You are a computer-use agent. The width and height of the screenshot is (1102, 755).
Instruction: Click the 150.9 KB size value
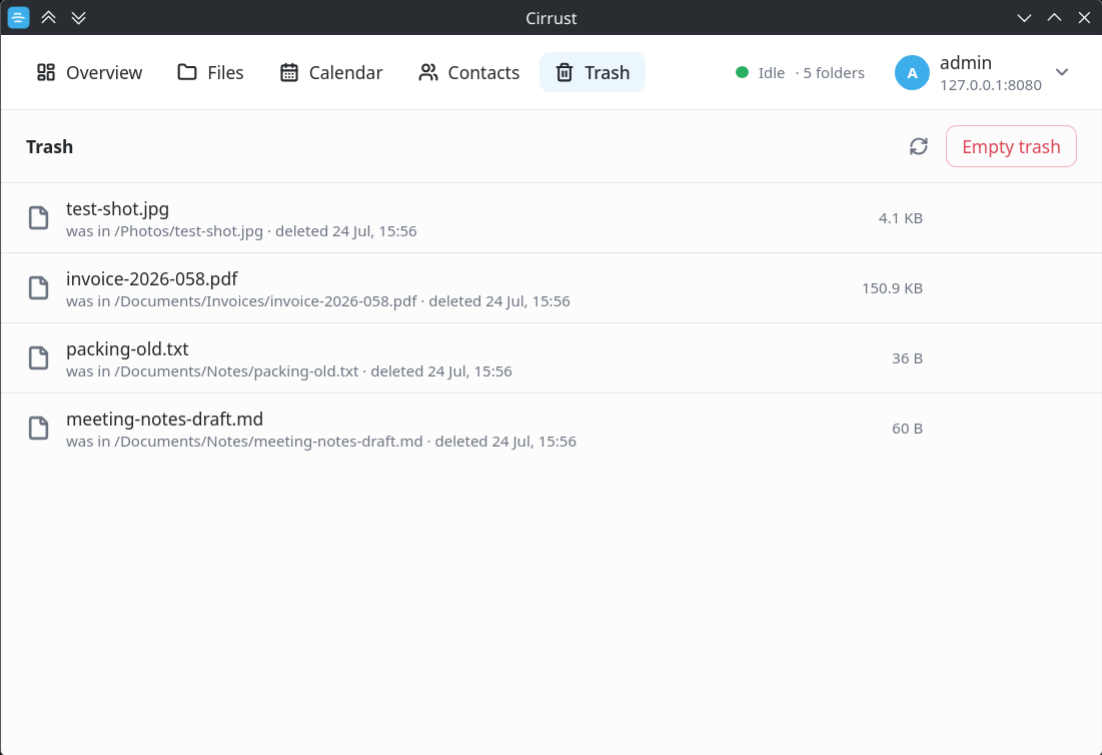click(892, 288)
